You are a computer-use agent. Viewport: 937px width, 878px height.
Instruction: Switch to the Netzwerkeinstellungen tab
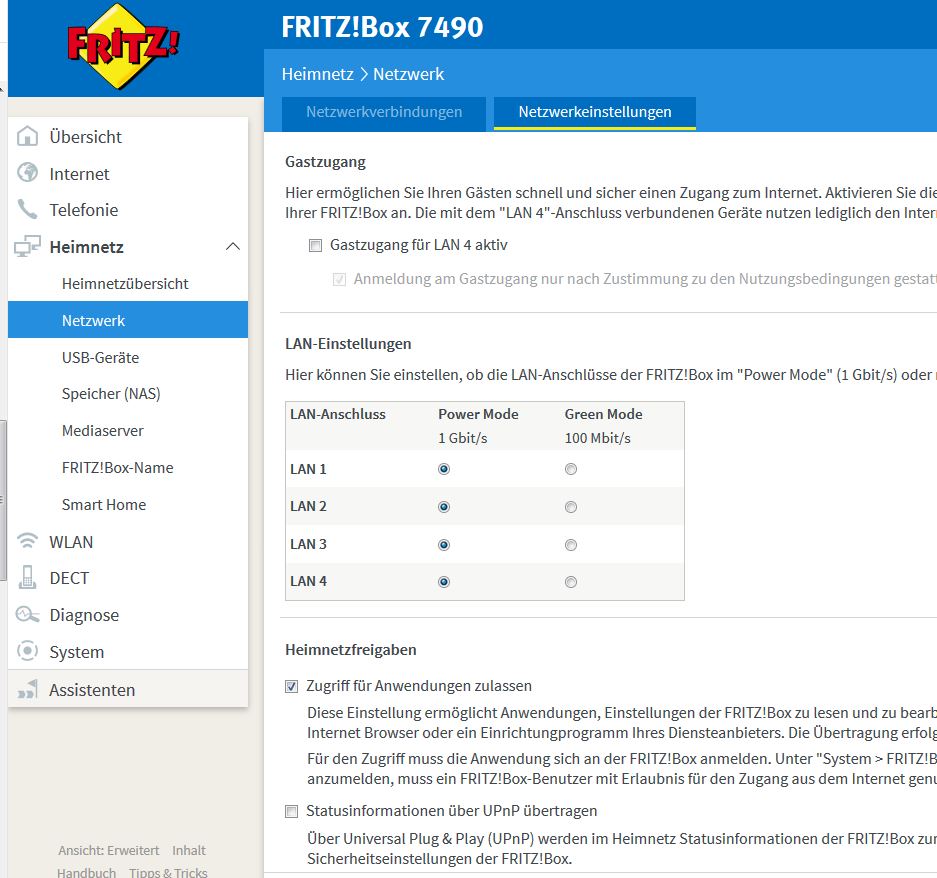(x=595, y=112)
